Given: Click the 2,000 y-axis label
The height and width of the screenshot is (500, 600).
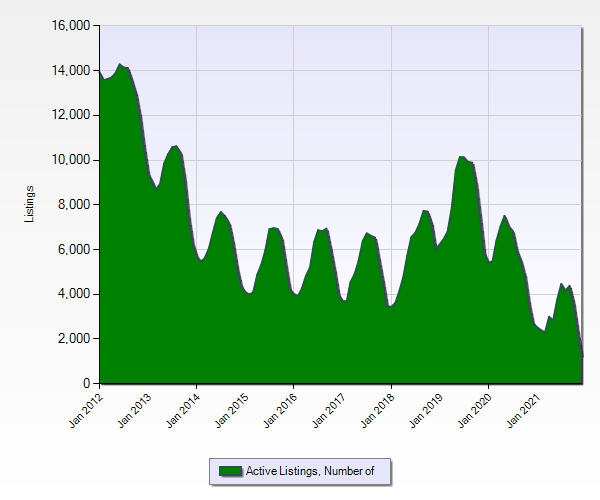Looking at the screenshot, I should pos(74,339).
